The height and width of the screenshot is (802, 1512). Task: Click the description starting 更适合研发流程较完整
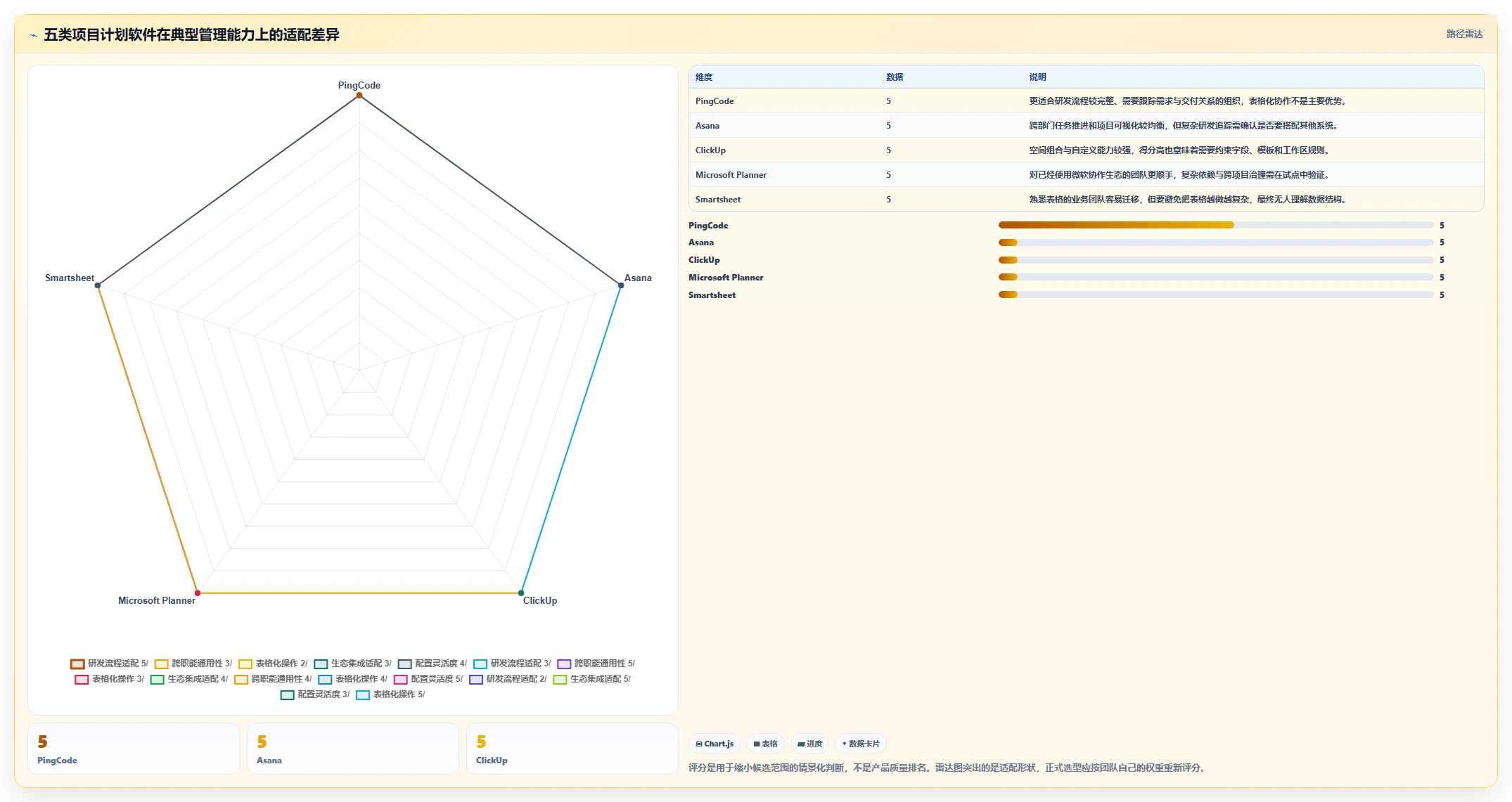click(1189, 101)
